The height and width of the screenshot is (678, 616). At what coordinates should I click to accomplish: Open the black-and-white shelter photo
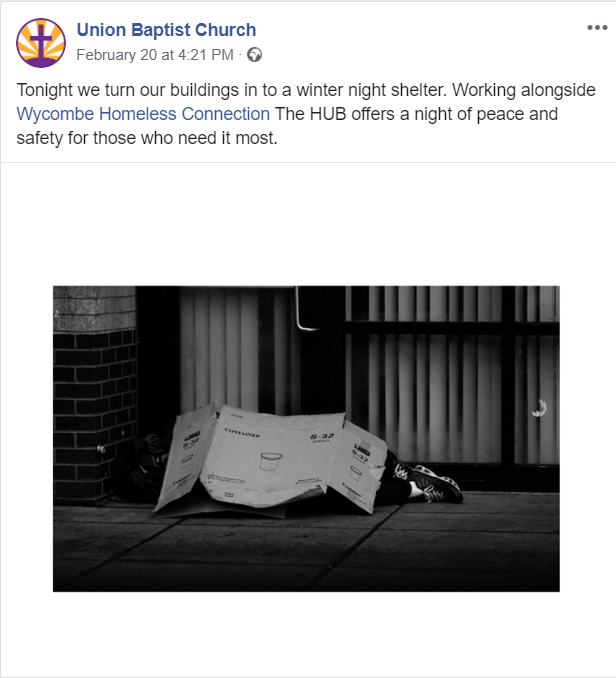point(306,438)
